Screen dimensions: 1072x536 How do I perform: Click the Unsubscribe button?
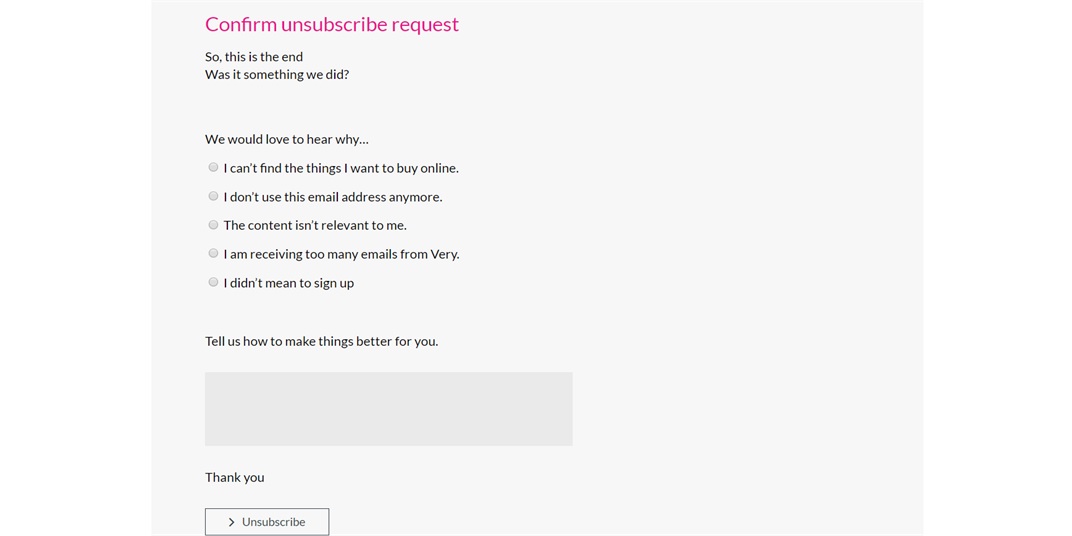click(267, 522)
